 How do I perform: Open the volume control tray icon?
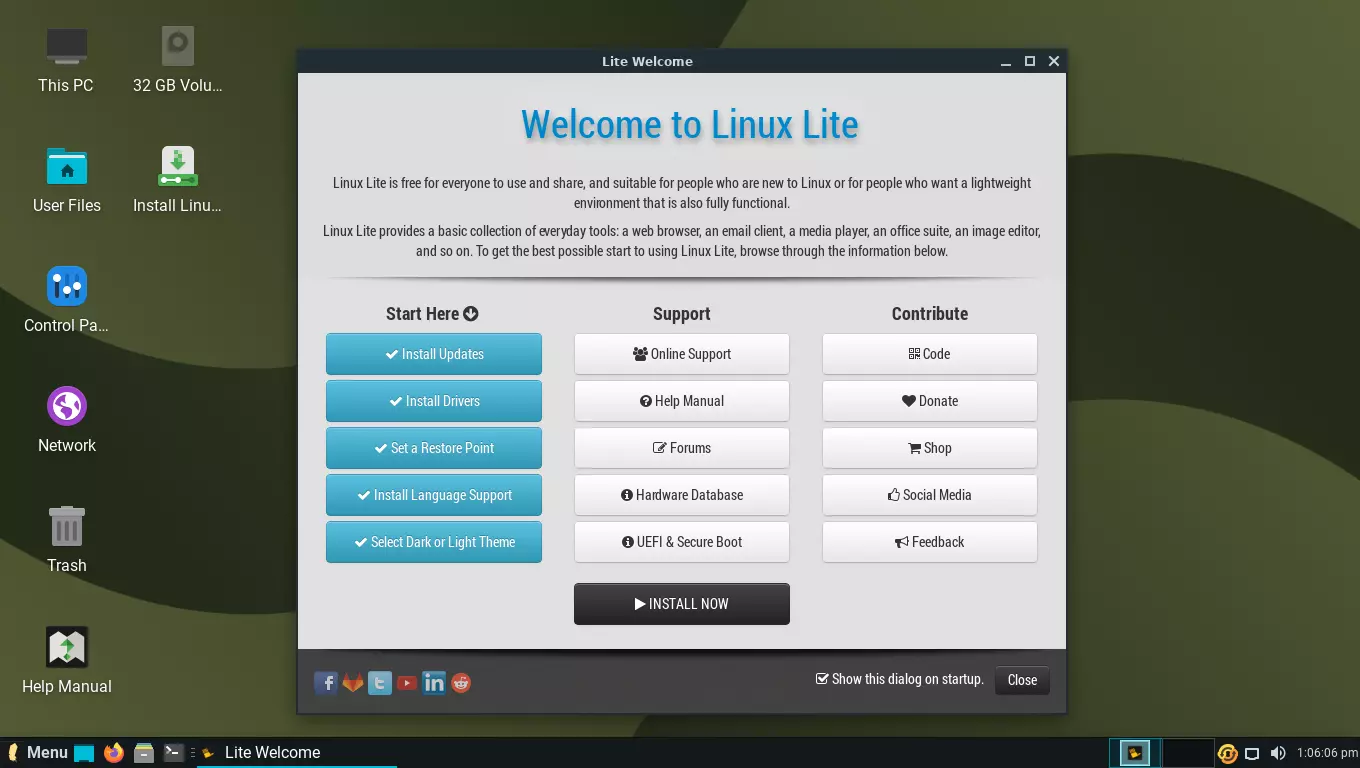1277,753
